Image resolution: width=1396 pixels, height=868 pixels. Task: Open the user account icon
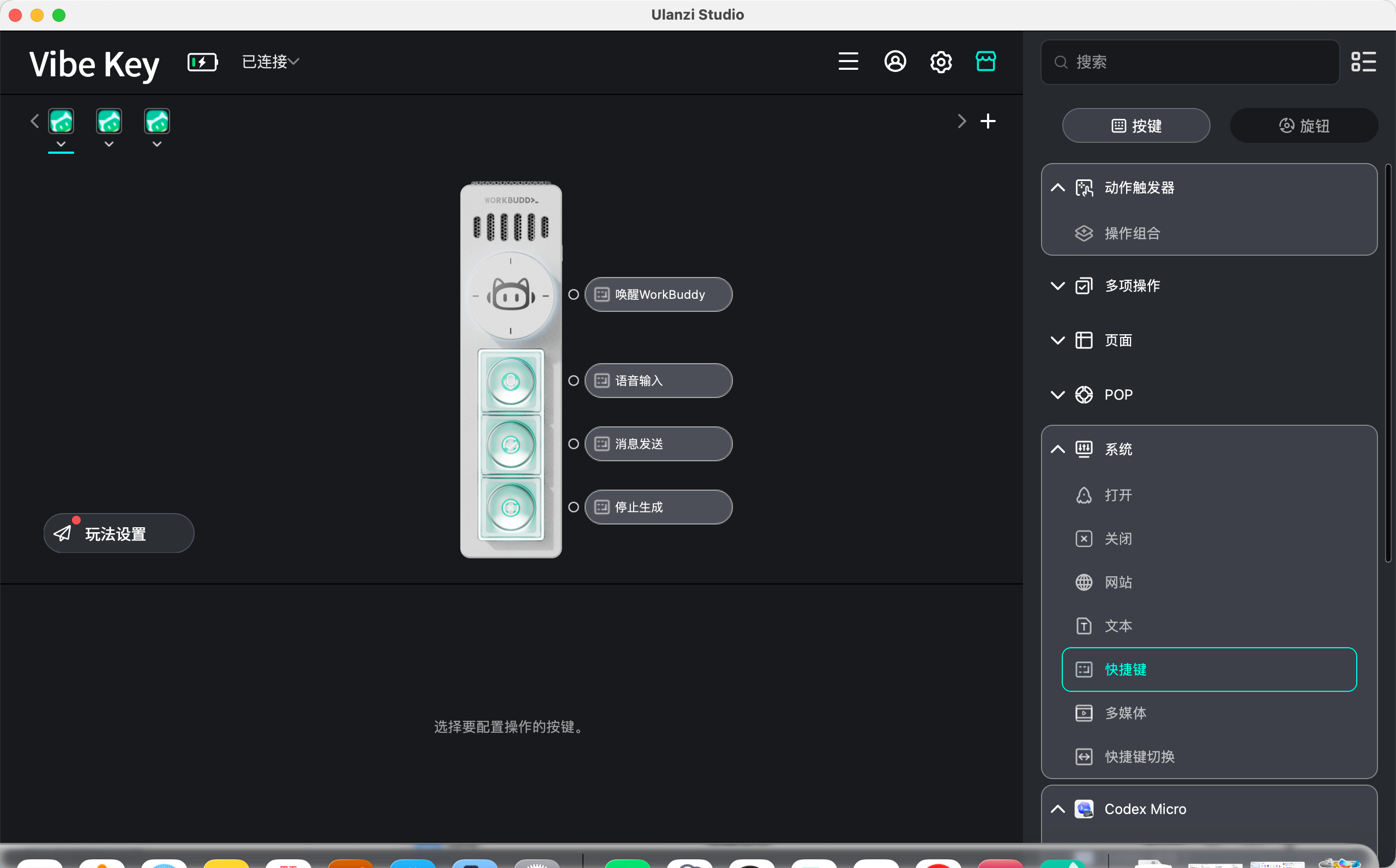[895, 62]
